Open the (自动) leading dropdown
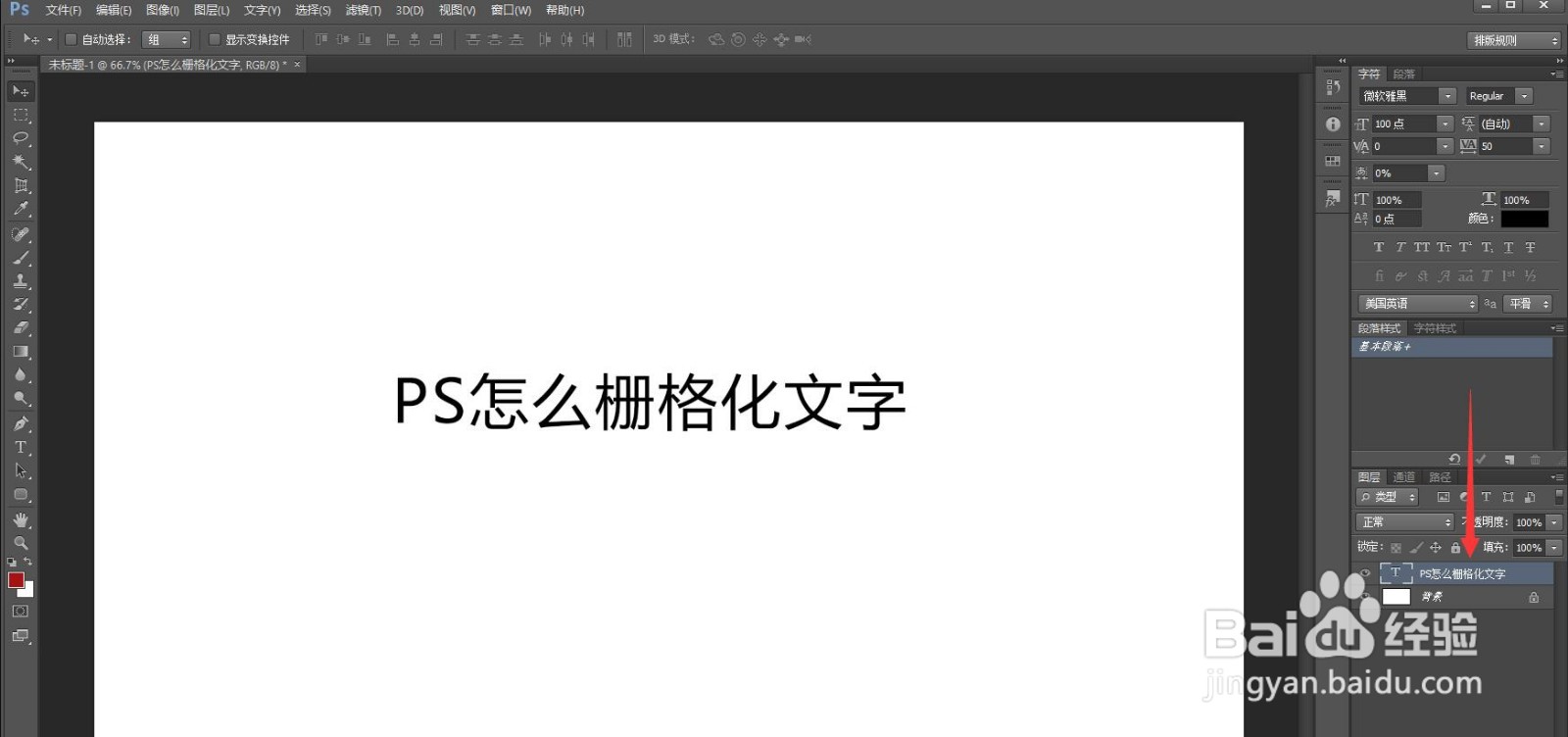This screenshot has width=1568, height=737. 1542,123
